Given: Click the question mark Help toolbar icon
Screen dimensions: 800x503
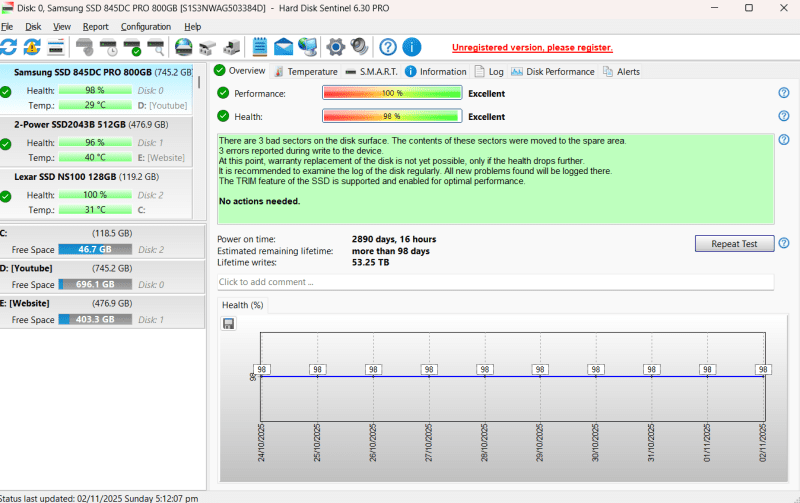Looking at the screenshot, I should pos(388,47).
